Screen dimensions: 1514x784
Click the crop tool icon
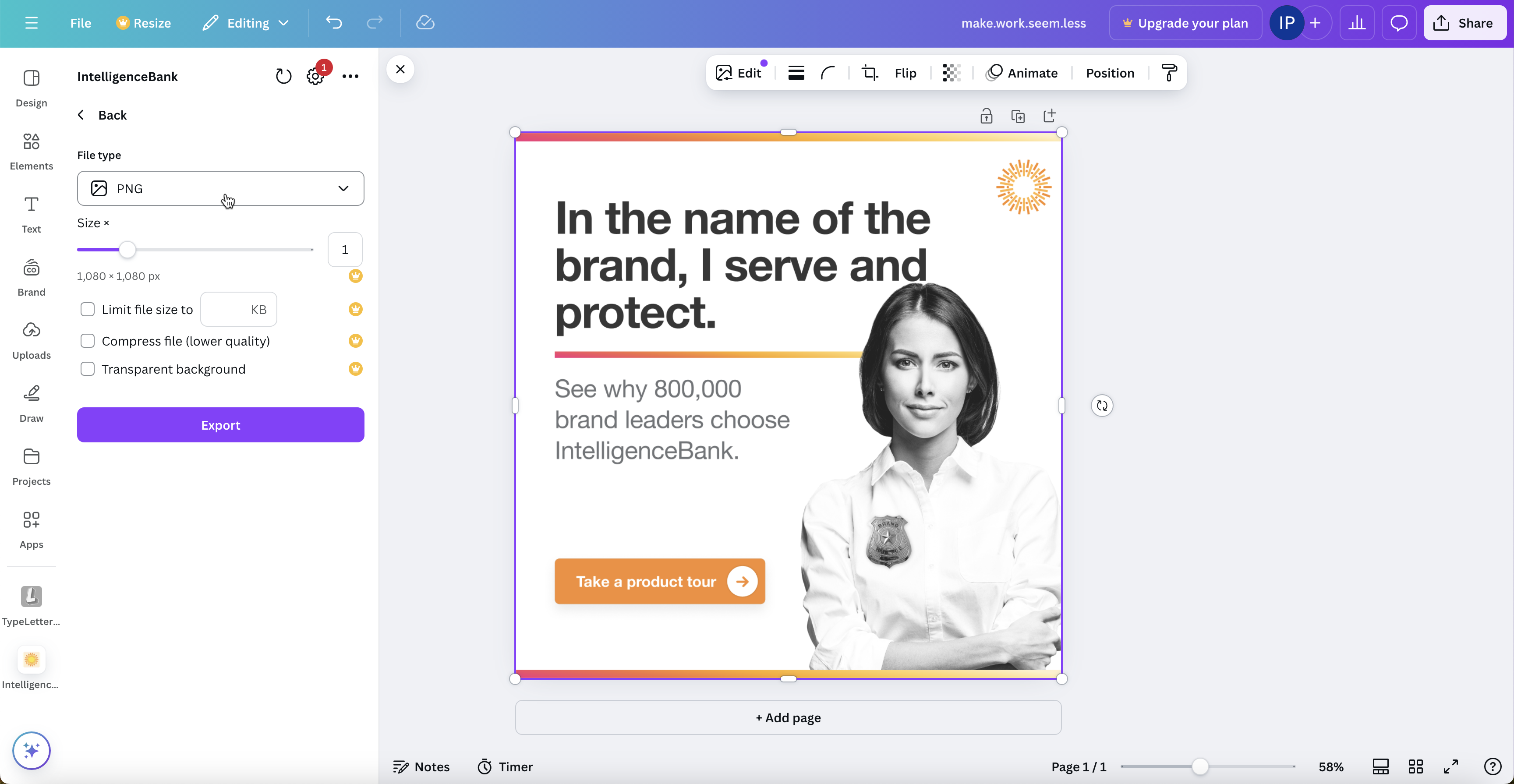click(869, 73)
